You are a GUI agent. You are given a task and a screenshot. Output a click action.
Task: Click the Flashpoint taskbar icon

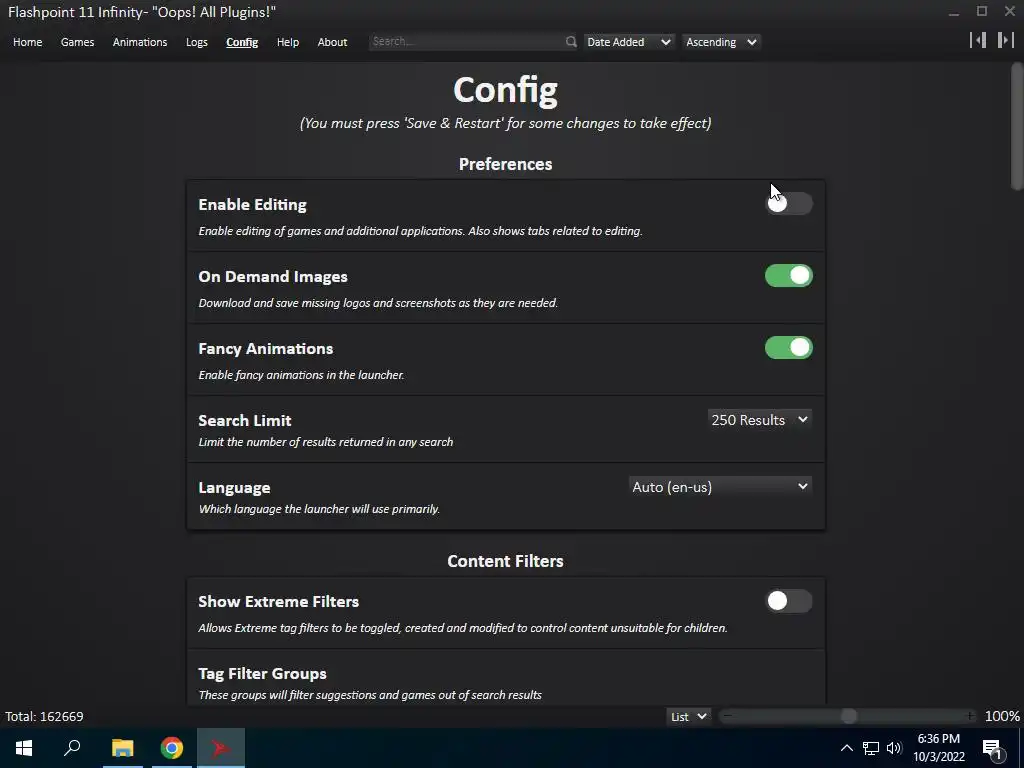[221, 748]
